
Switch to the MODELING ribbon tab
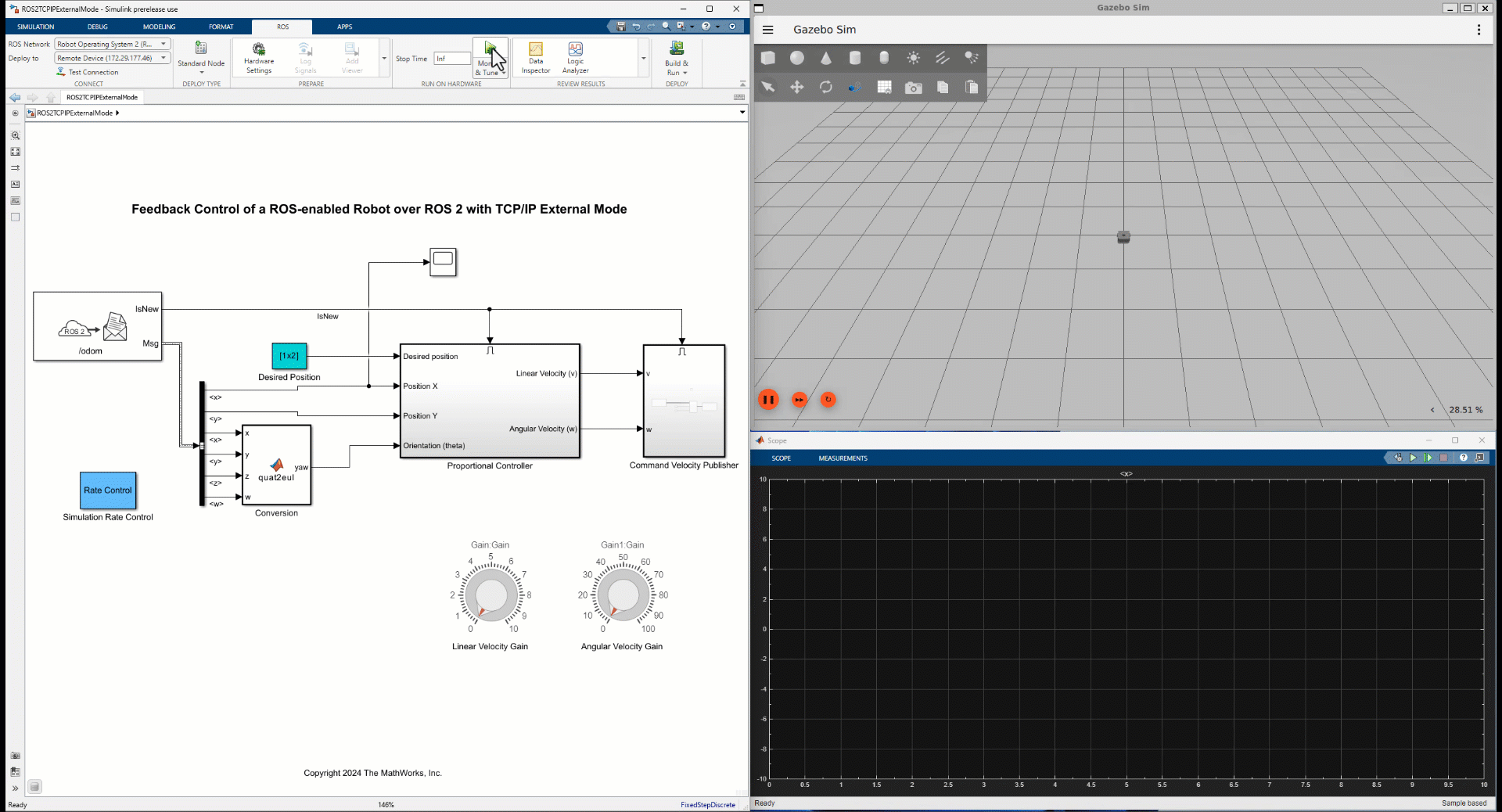coord(159,27)
